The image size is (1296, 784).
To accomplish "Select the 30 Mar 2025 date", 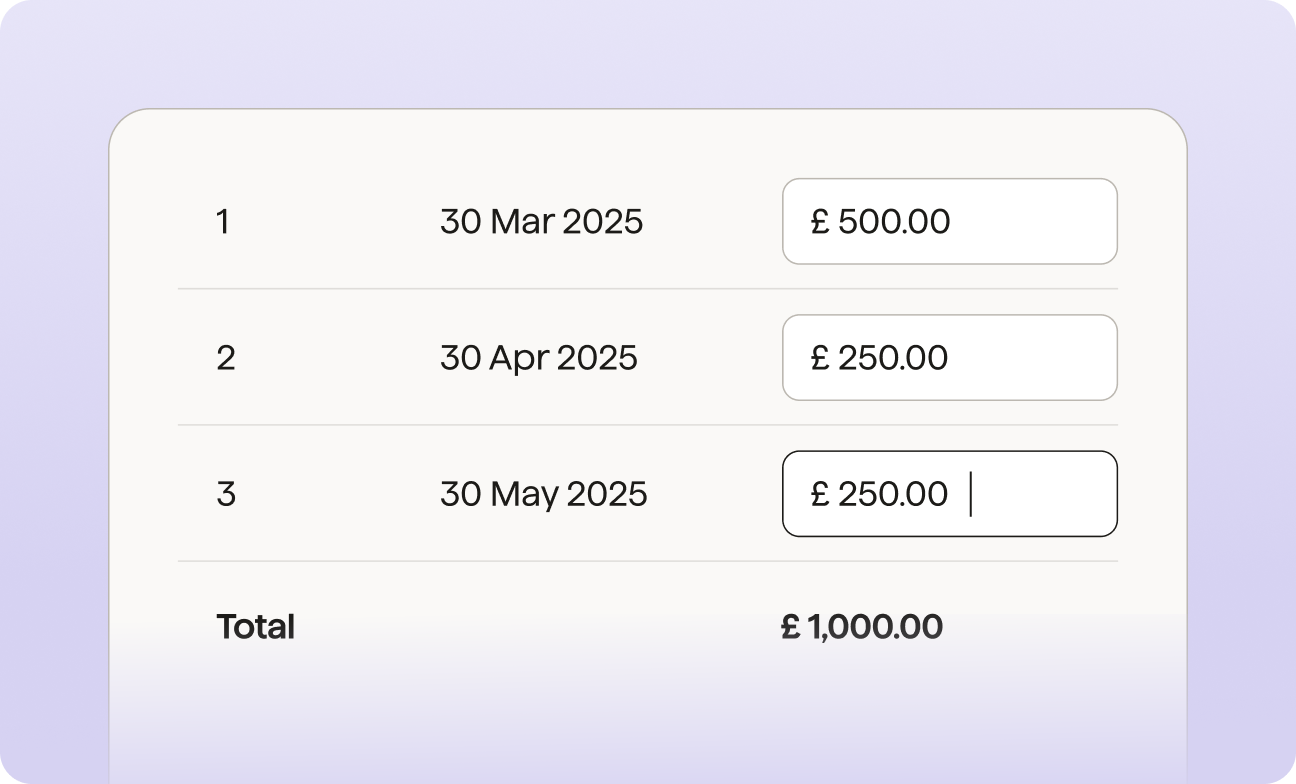I will click(541, 222).
